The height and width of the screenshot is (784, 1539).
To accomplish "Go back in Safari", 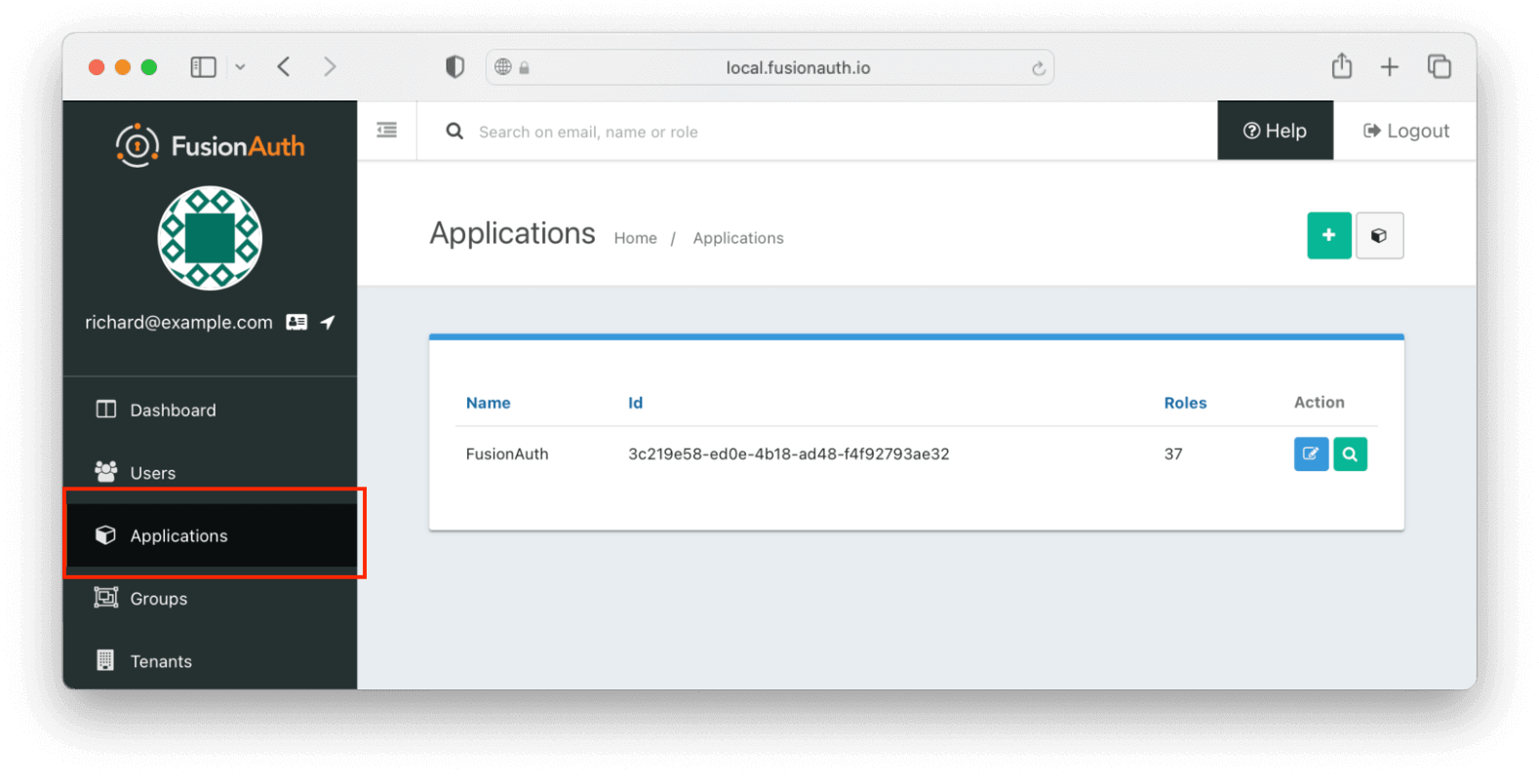I will pos(284,66).
